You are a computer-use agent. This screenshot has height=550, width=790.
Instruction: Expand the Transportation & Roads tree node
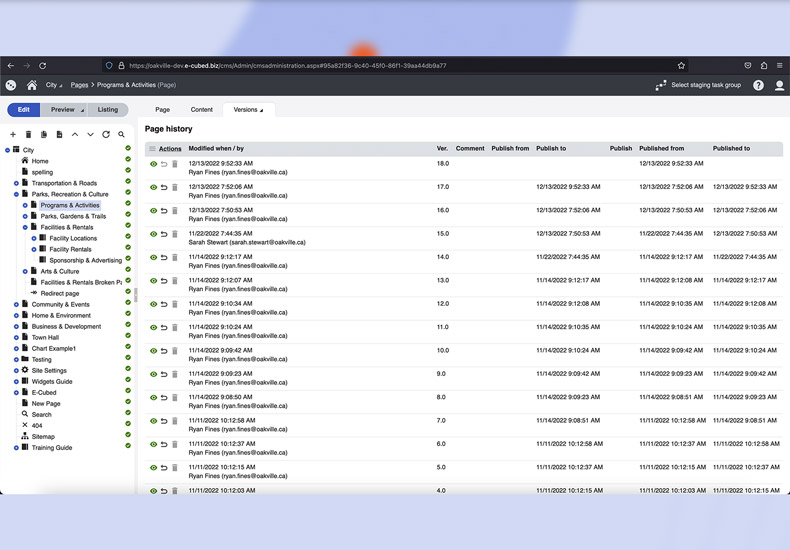point(16,183)
